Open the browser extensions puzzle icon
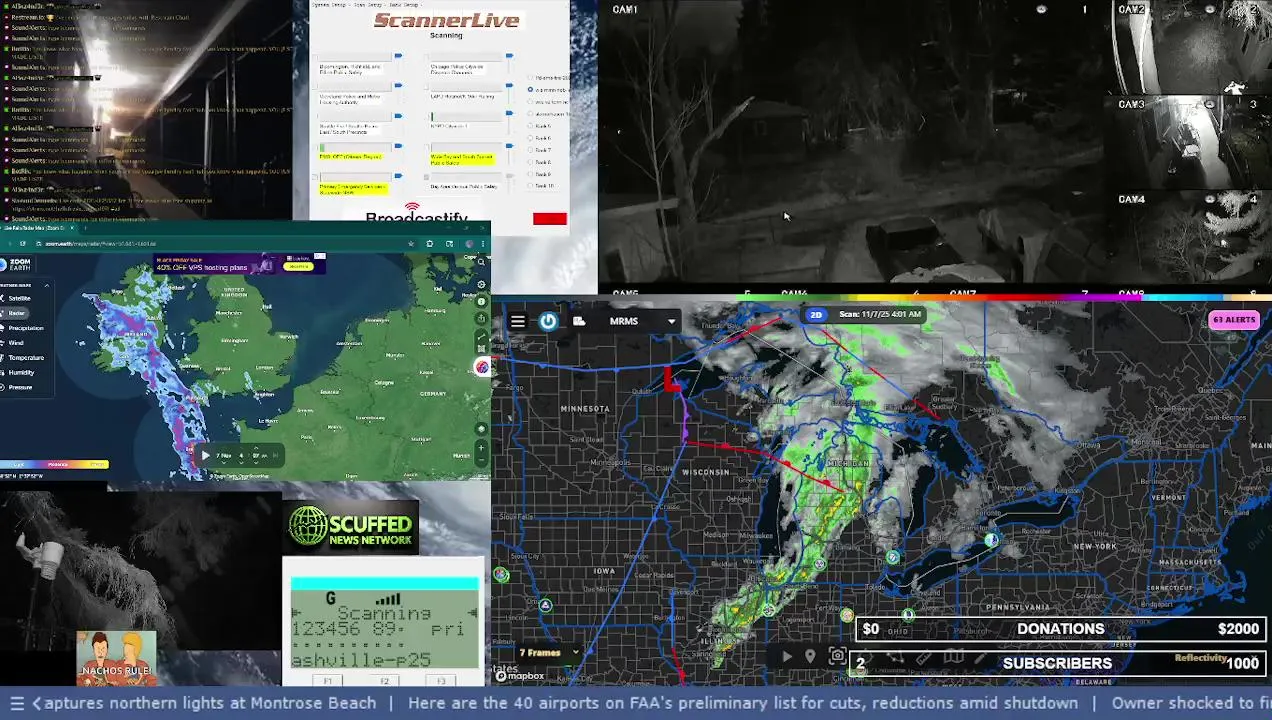The height and width of the screenshot is (720, 1272). pyautogui.click(x=430, y=244)
